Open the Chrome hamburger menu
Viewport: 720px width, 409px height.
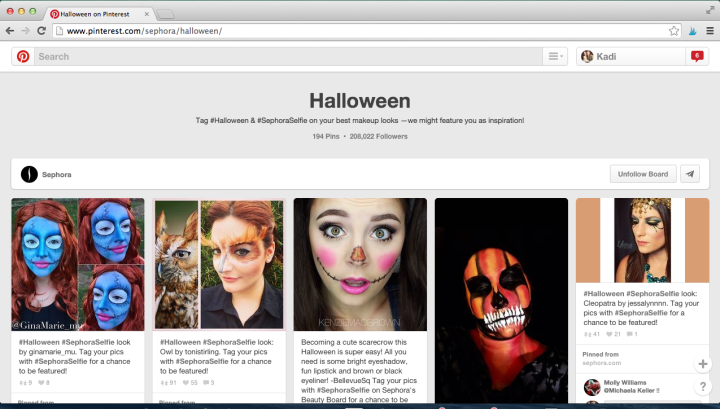pos(709,31)
